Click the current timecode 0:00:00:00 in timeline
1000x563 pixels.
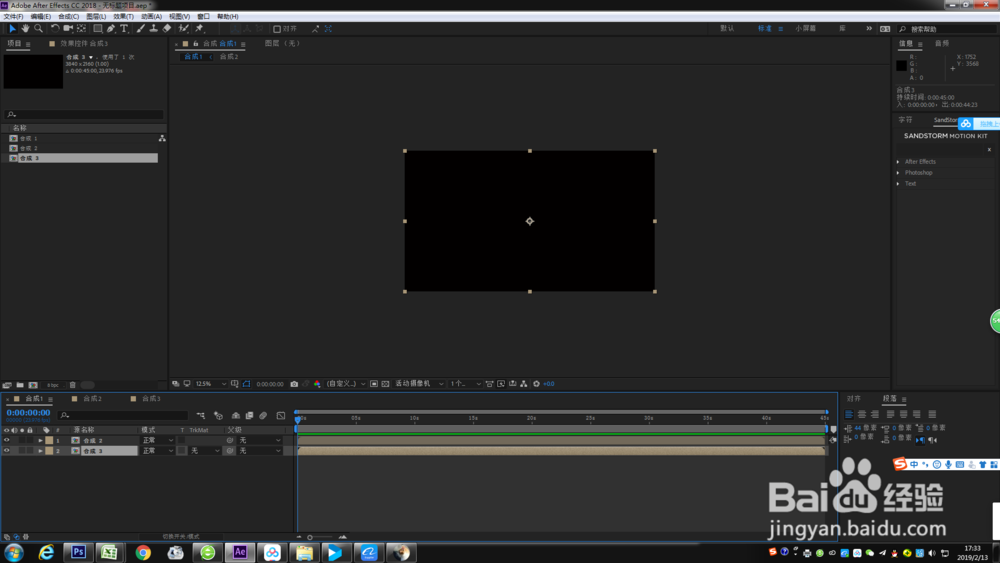point(28,413)
